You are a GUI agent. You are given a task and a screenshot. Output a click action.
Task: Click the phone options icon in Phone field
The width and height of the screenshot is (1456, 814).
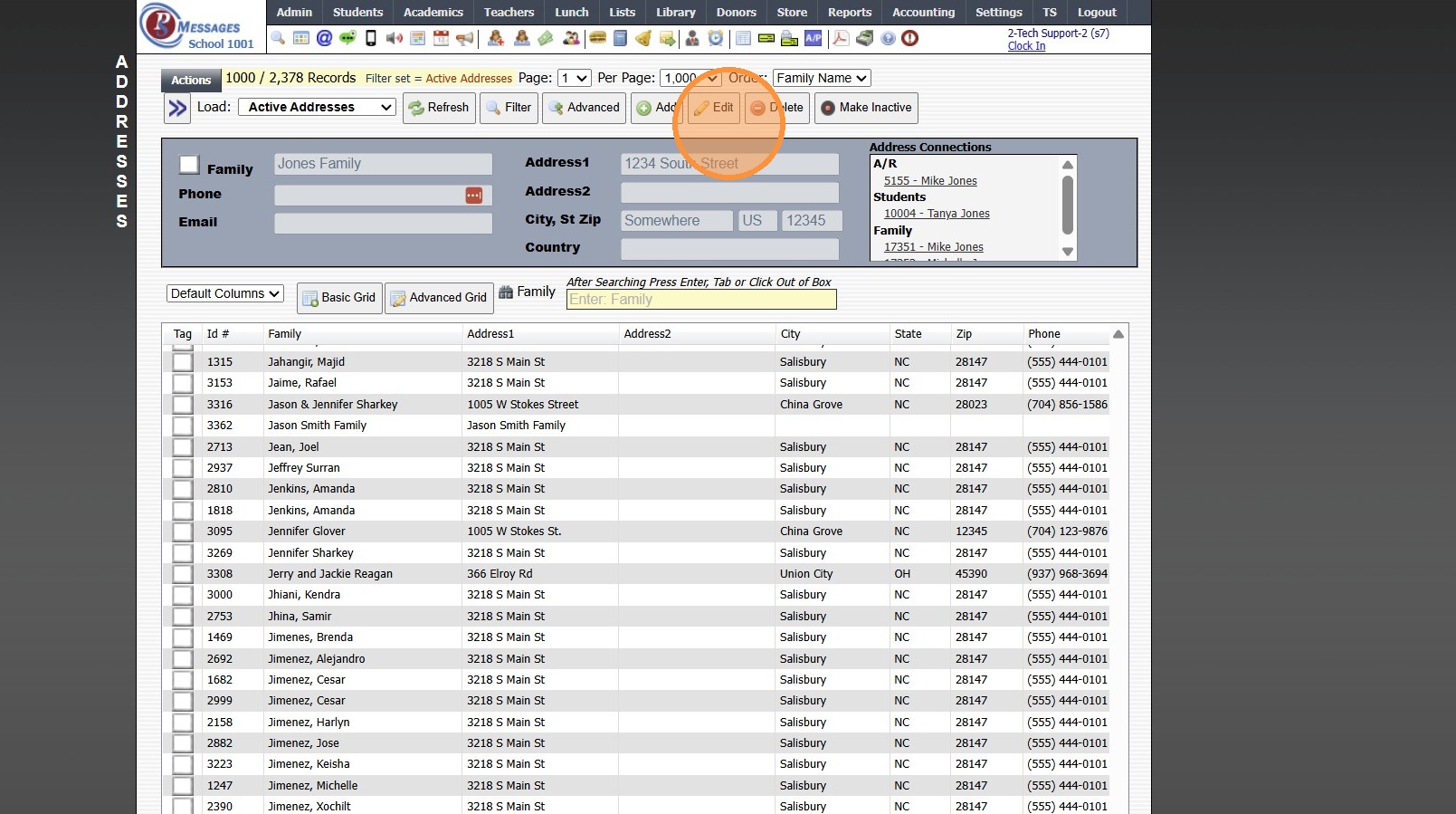(x=474, y=196)
